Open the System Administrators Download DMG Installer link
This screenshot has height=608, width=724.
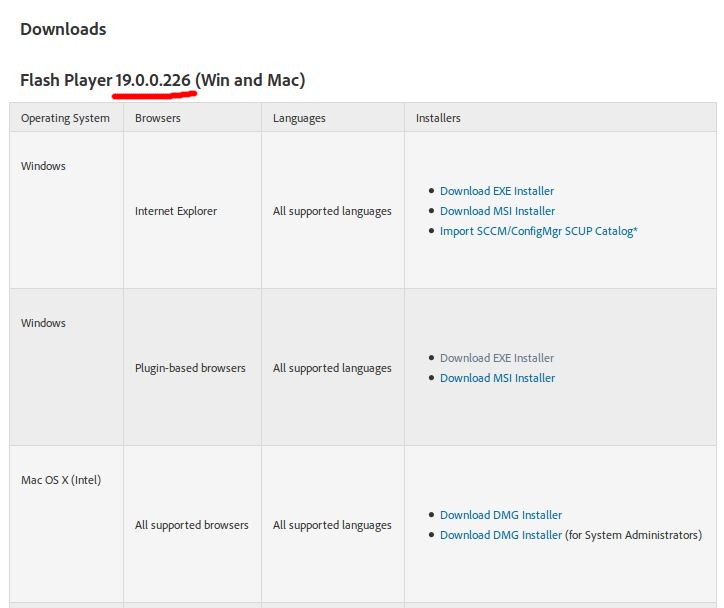coord(501,535)
